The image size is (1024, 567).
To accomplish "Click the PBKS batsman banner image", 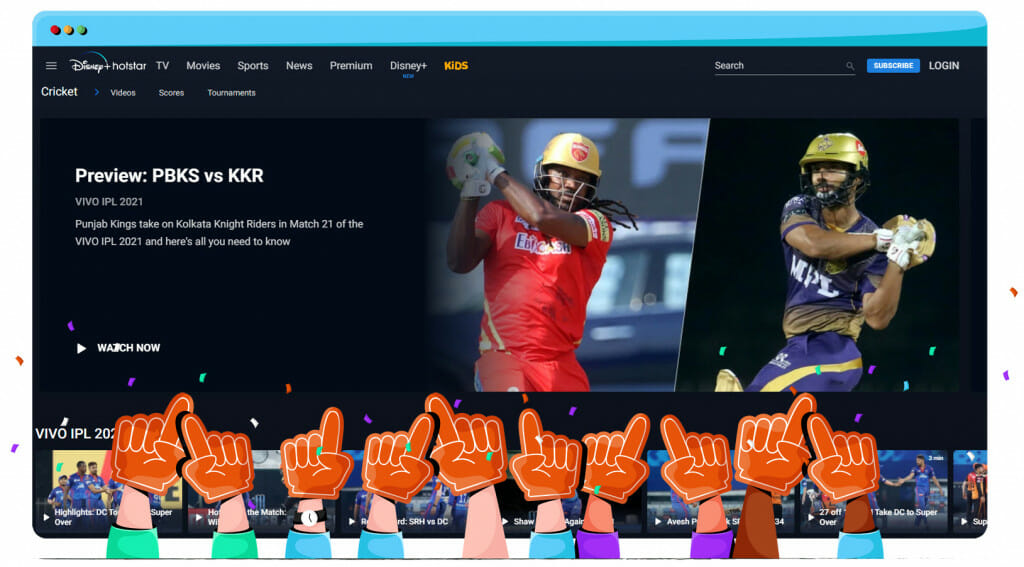I will [562, 255].
